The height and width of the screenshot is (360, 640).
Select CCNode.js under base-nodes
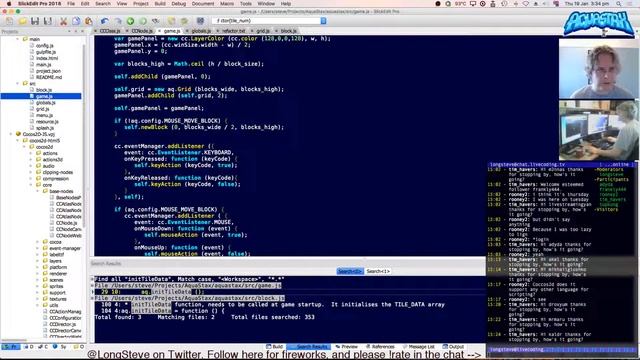coord(66,223)
